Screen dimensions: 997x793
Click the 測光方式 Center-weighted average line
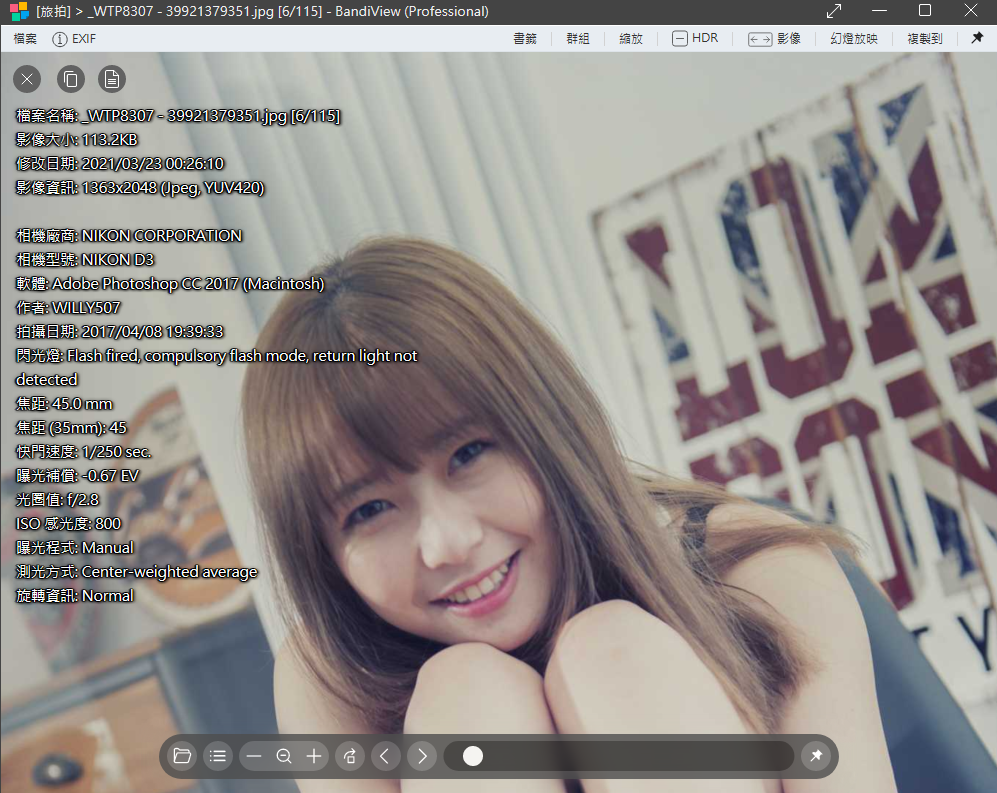click(136, 572)
